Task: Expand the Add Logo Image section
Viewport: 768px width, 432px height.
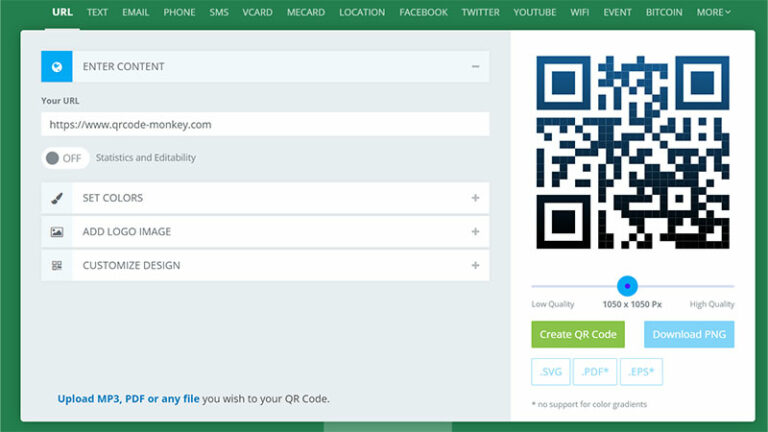Action: pyautogui.click(x=475, y=232)
